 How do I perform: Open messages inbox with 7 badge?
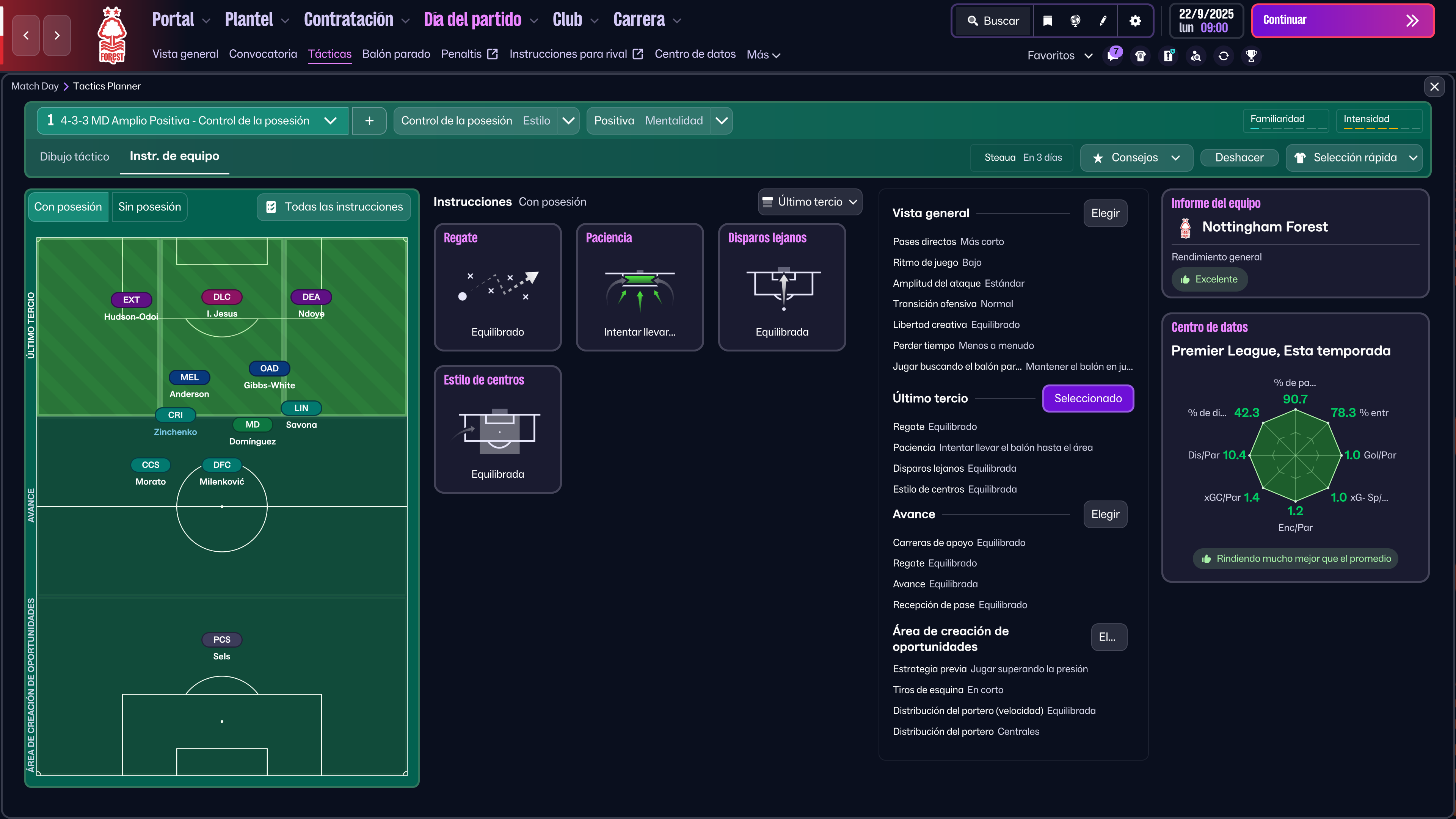coord(1113,55)
